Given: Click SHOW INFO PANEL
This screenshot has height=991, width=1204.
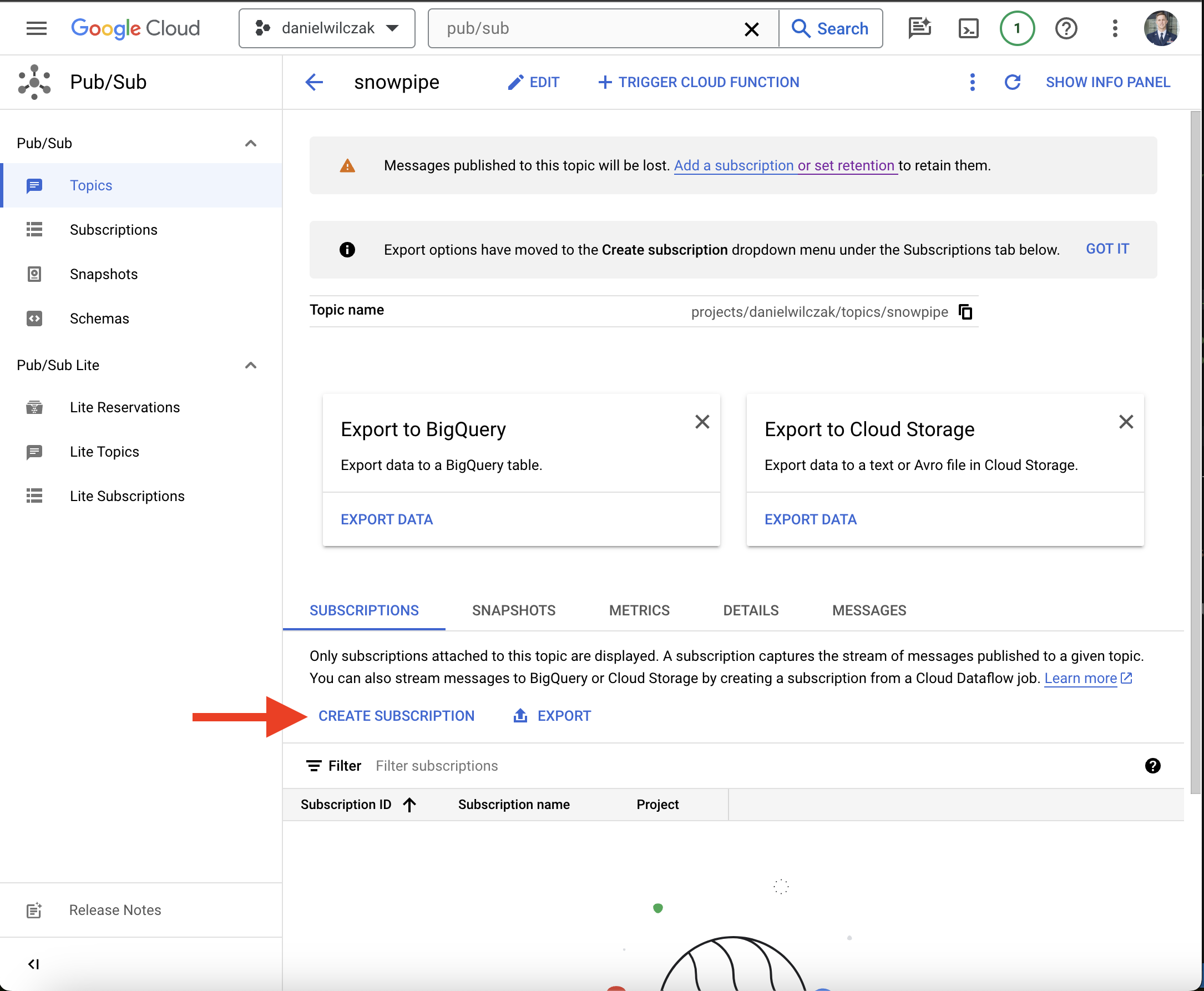Looking at the screenshot, I should point(1108,82).
